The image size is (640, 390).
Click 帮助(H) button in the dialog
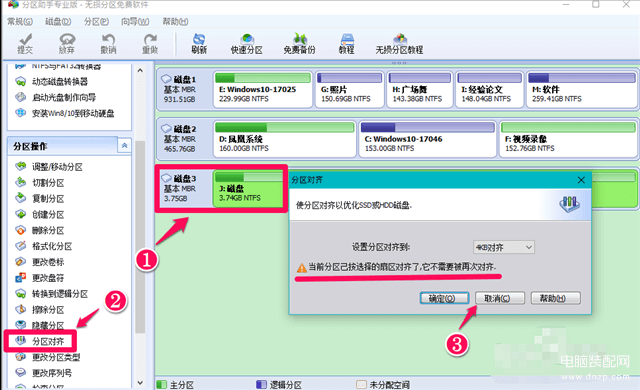pos(555,298)
